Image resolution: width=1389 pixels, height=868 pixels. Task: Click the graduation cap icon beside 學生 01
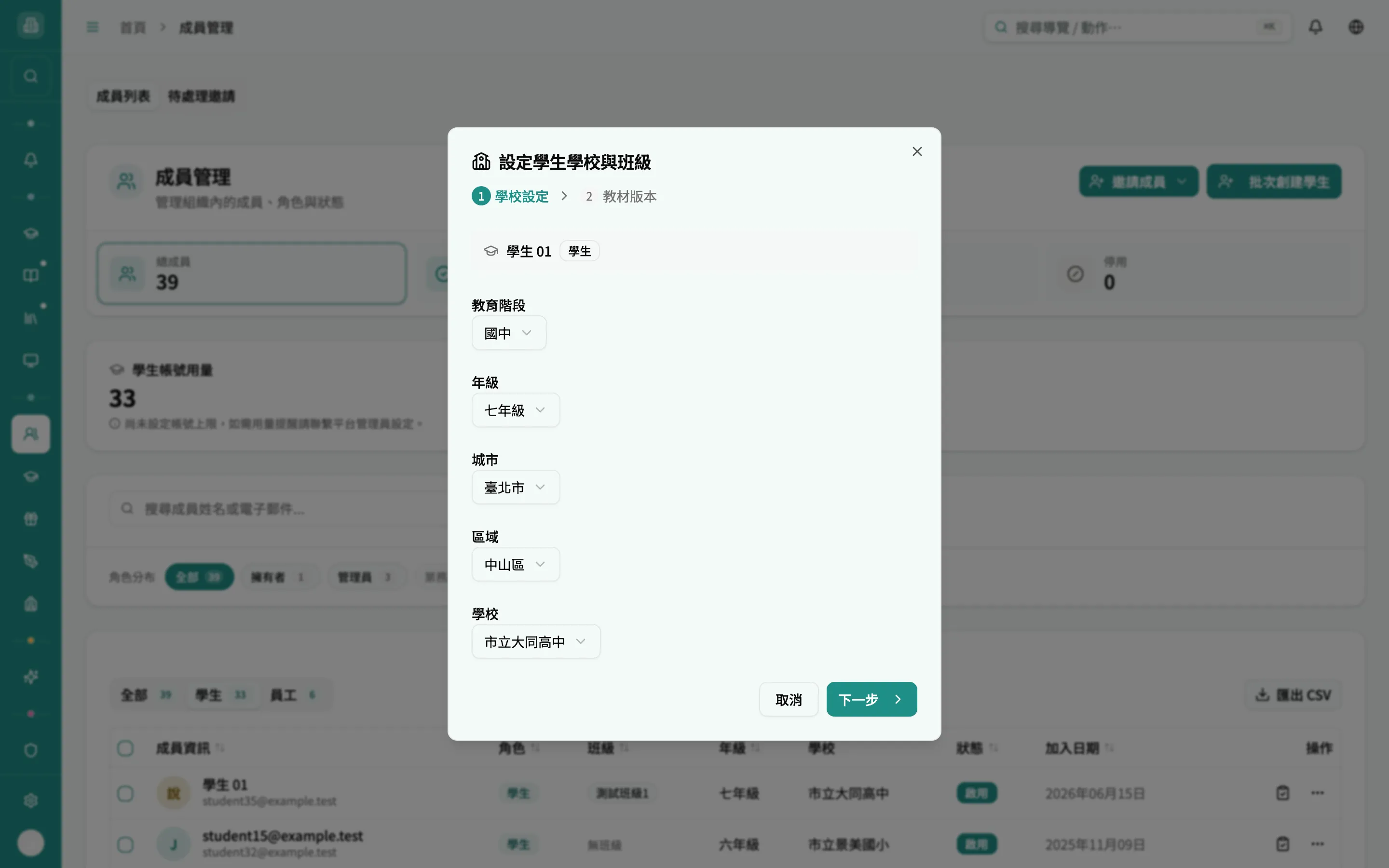click(x=491, y=251)
